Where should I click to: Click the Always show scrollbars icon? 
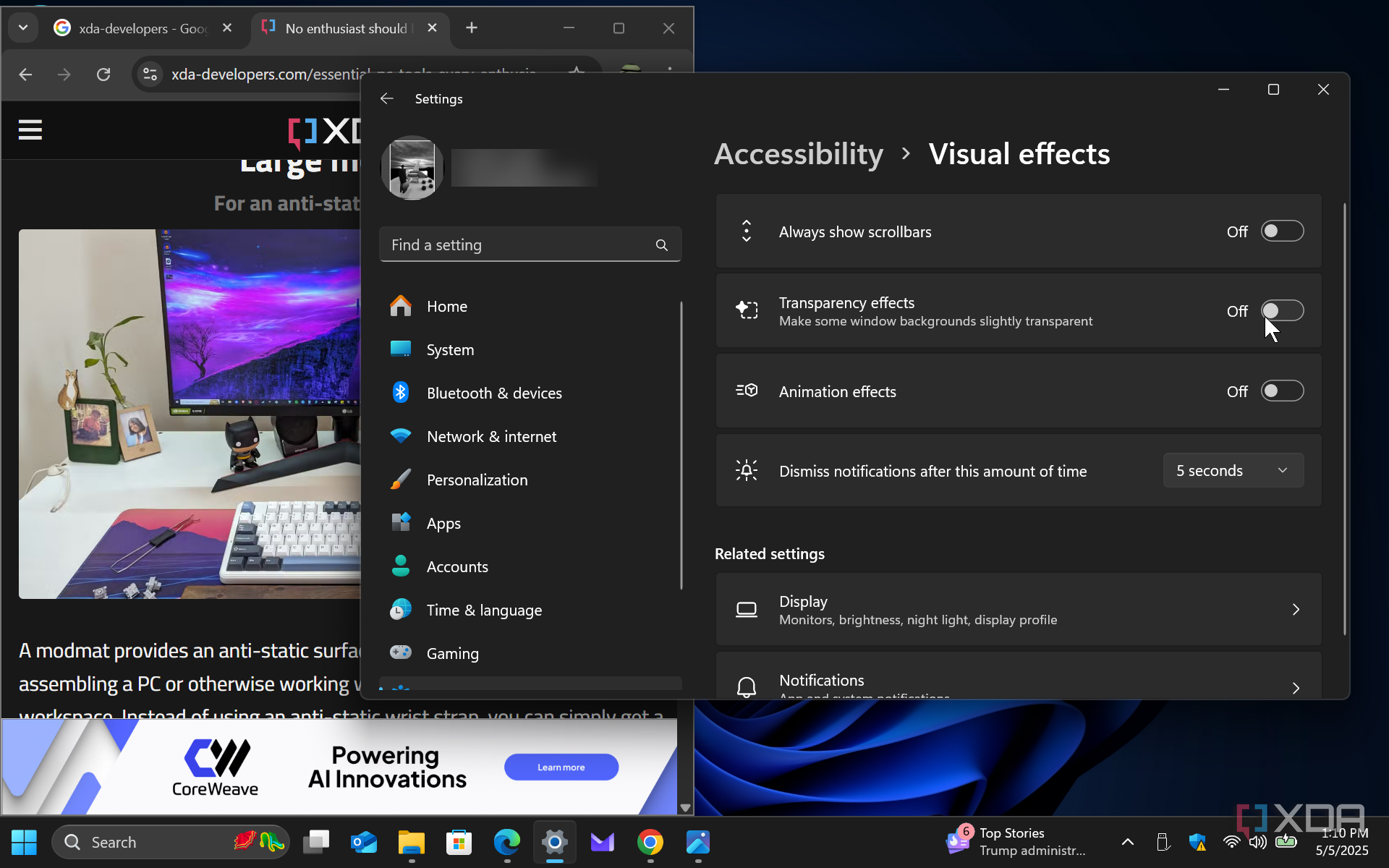click(747, 231)
